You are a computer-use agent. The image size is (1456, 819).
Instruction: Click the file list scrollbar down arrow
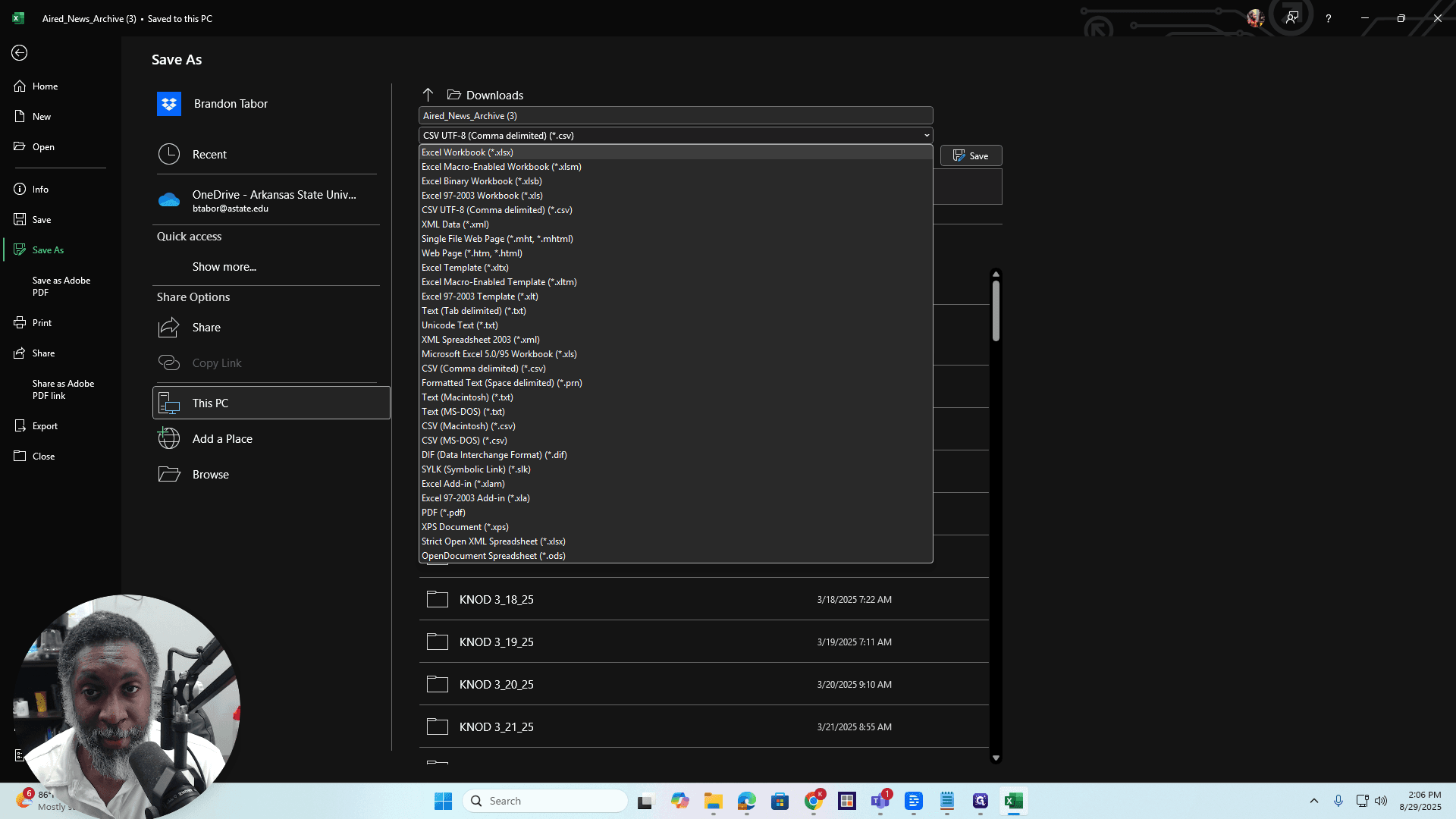click(x=996, y=758)
